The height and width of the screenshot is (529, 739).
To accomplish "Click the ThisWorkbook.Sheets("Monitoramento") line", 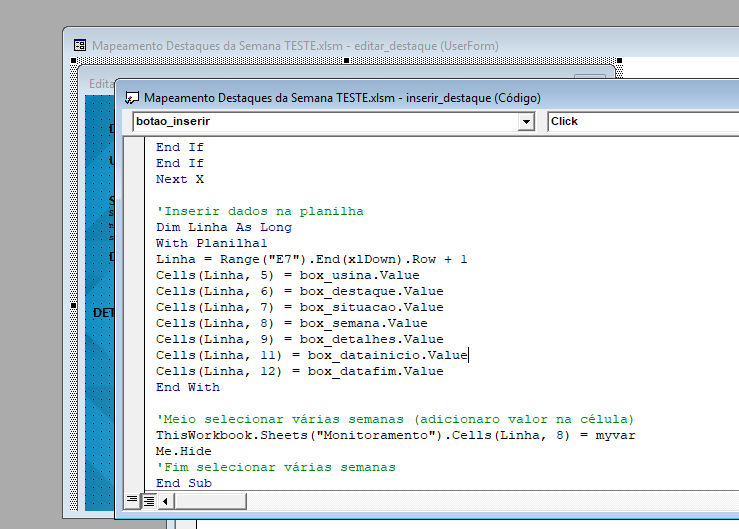I will pos(395,435).
